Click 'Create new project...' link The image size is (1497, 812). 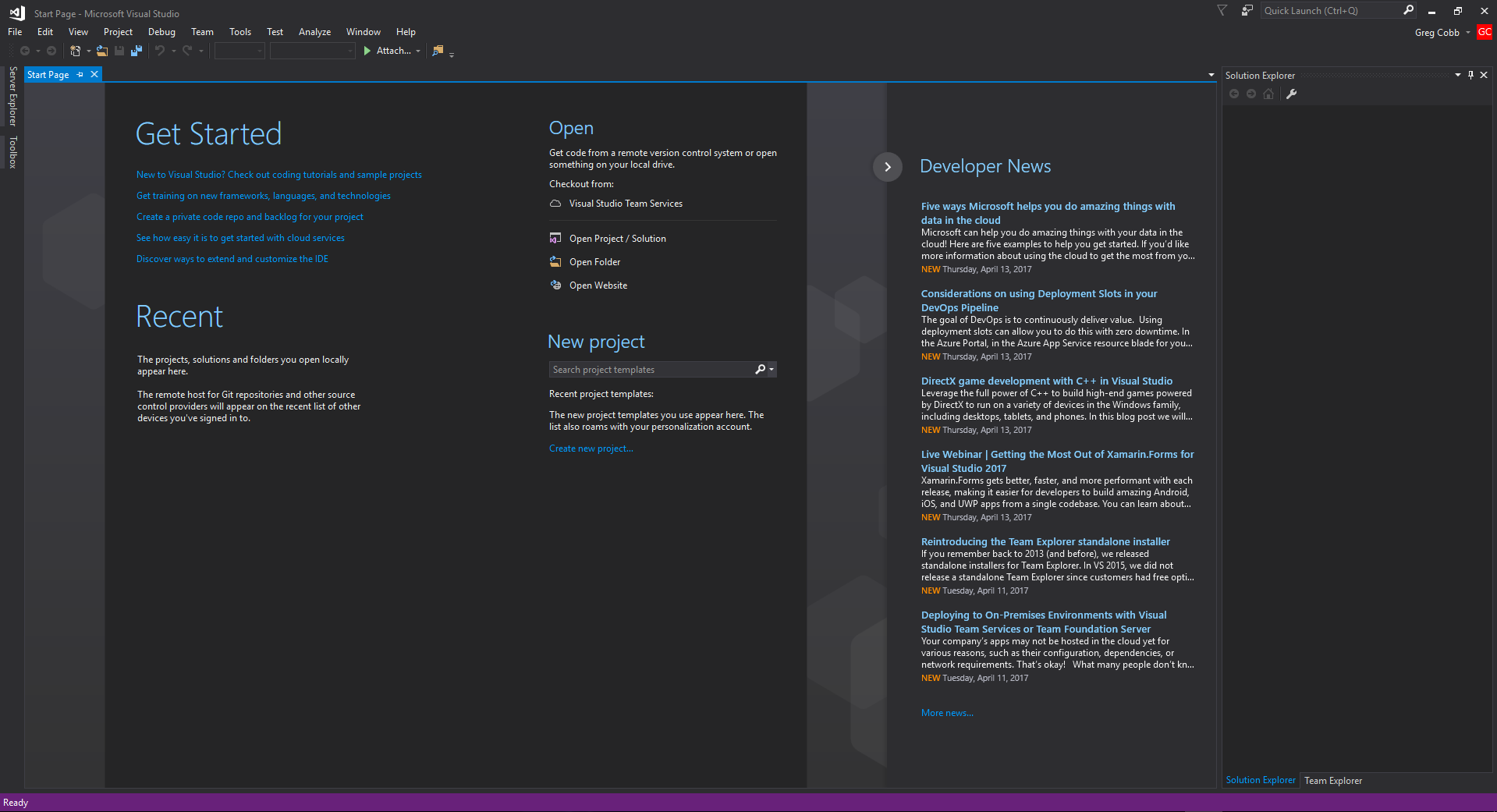pos(591,449)
